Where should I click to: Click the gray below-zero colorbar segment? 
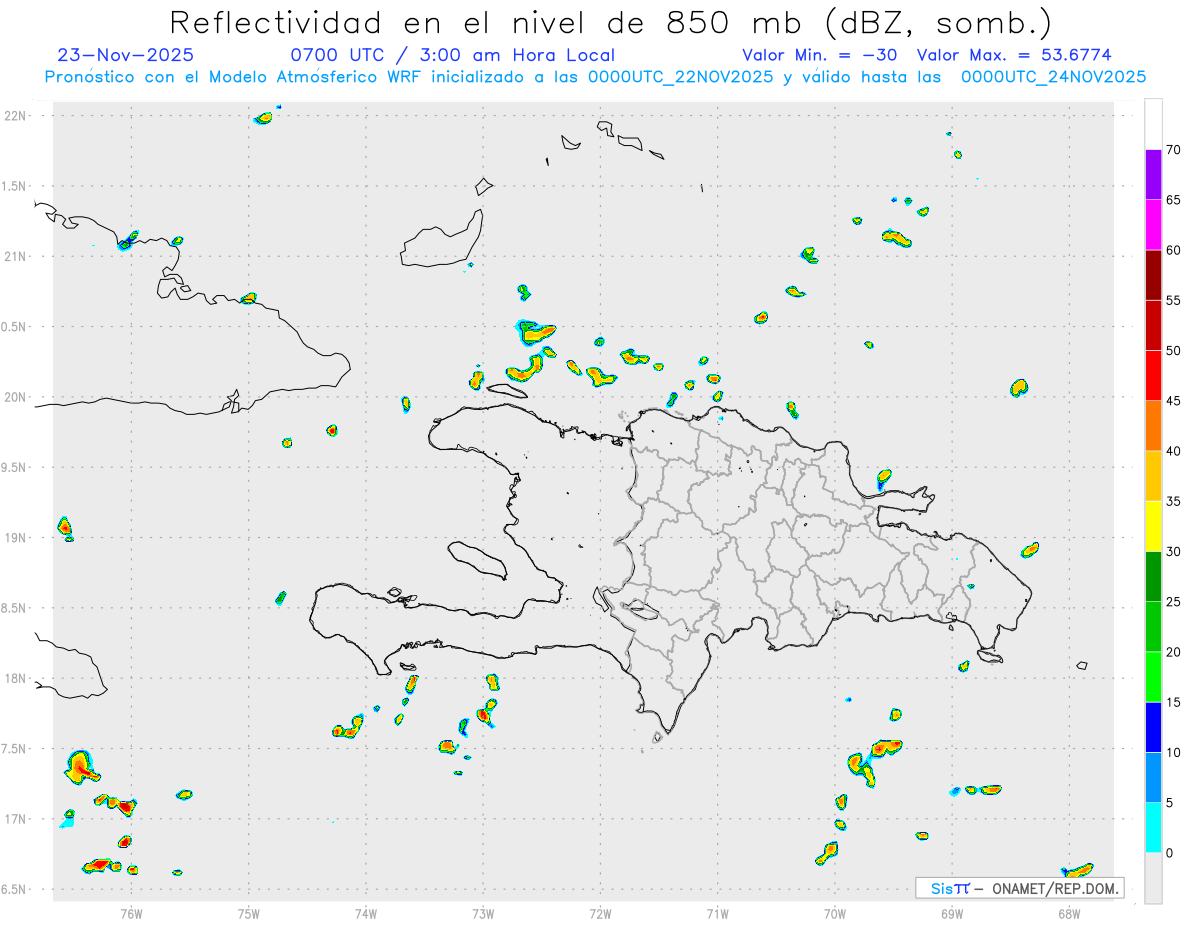[x=1153, y=877]
